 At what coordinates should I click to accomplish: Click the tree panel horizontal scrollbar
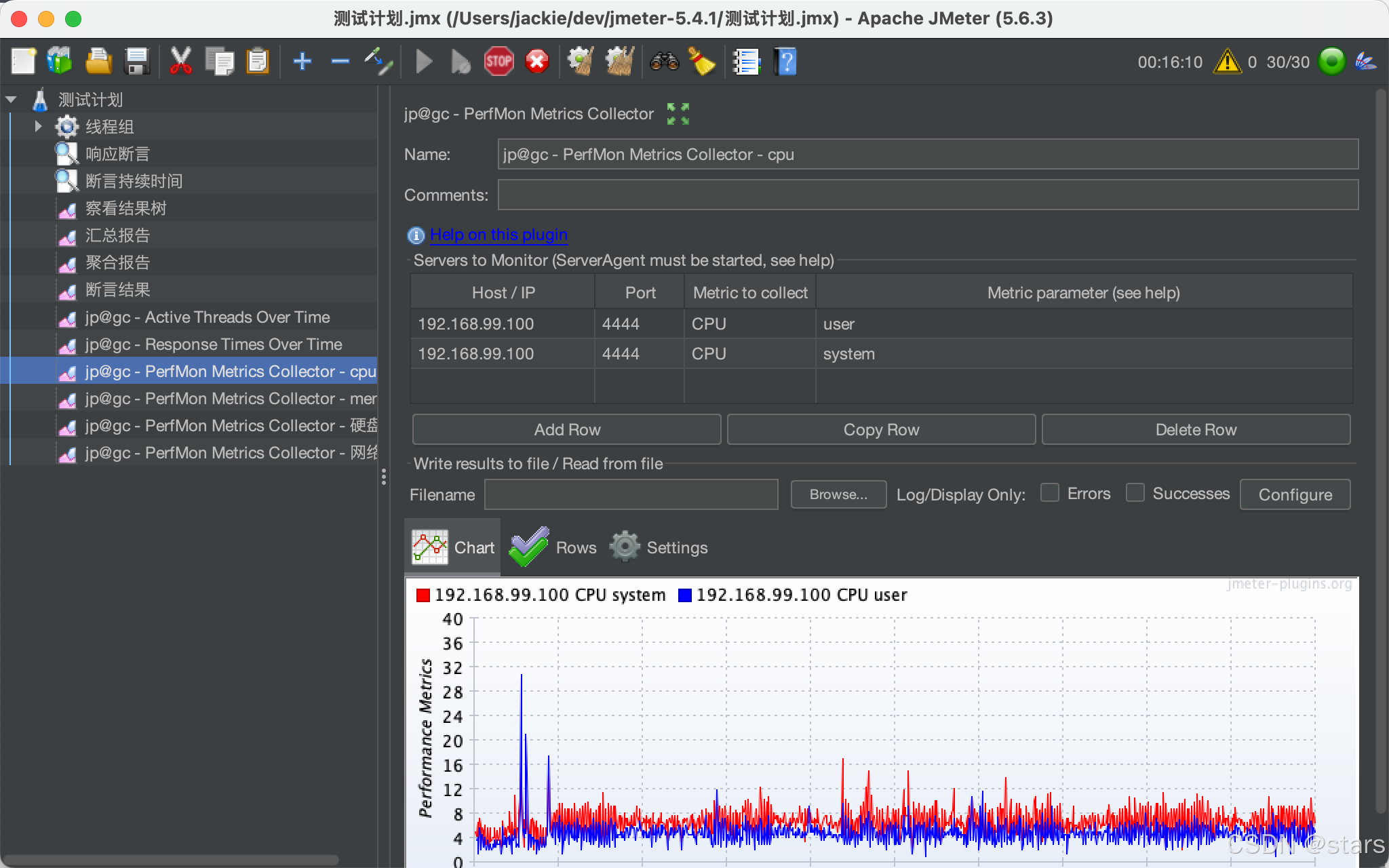tap(170, 860)
